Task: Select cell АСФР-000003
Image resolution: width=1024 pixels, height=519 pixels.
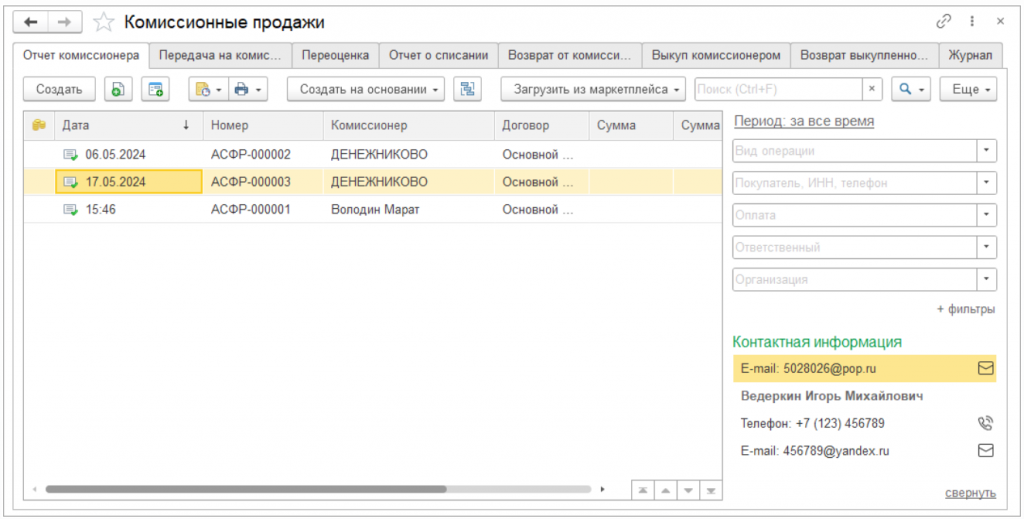Action: [263, 182]
